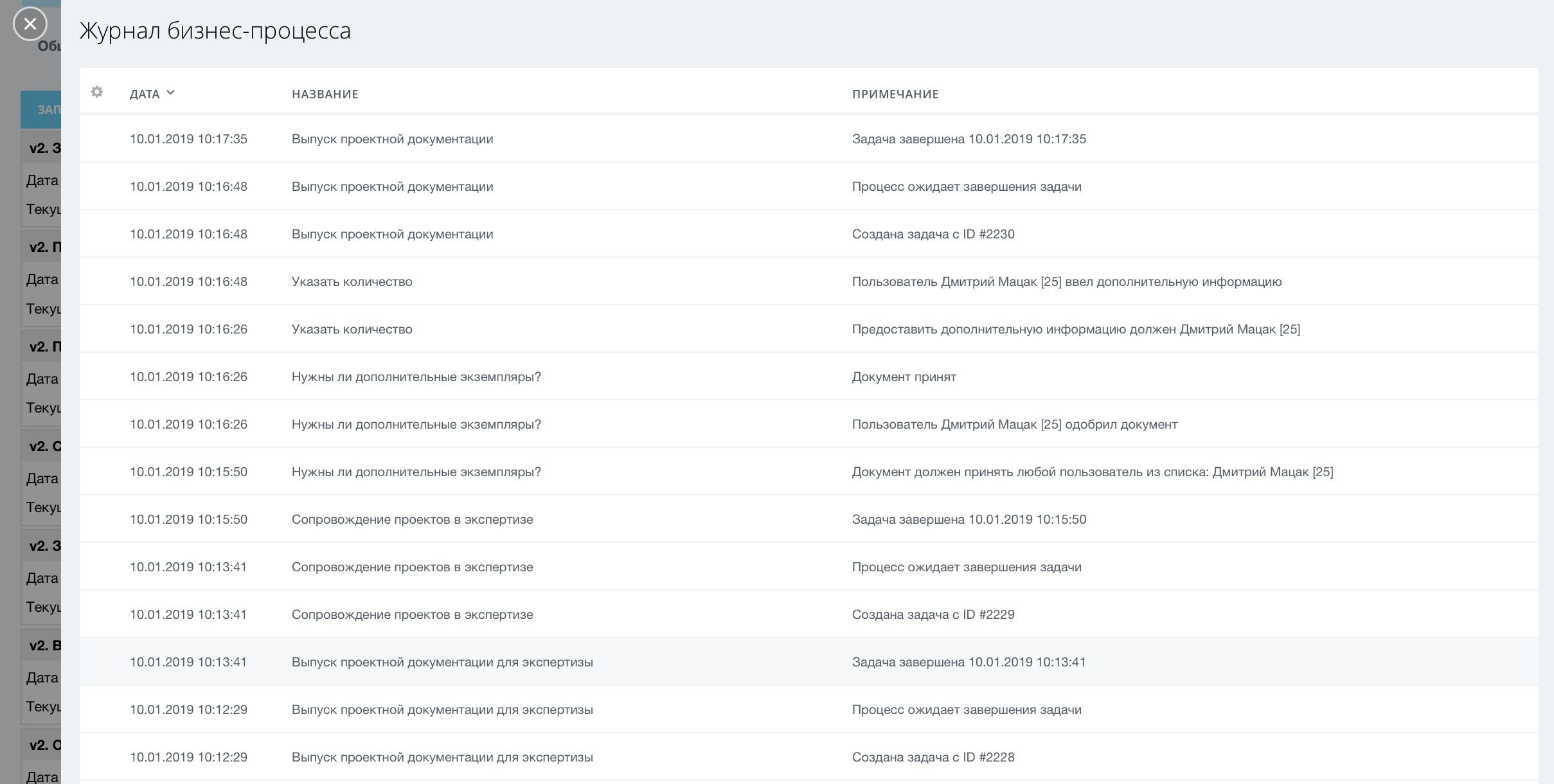Click the Примечание column header

tap(895, 94)
